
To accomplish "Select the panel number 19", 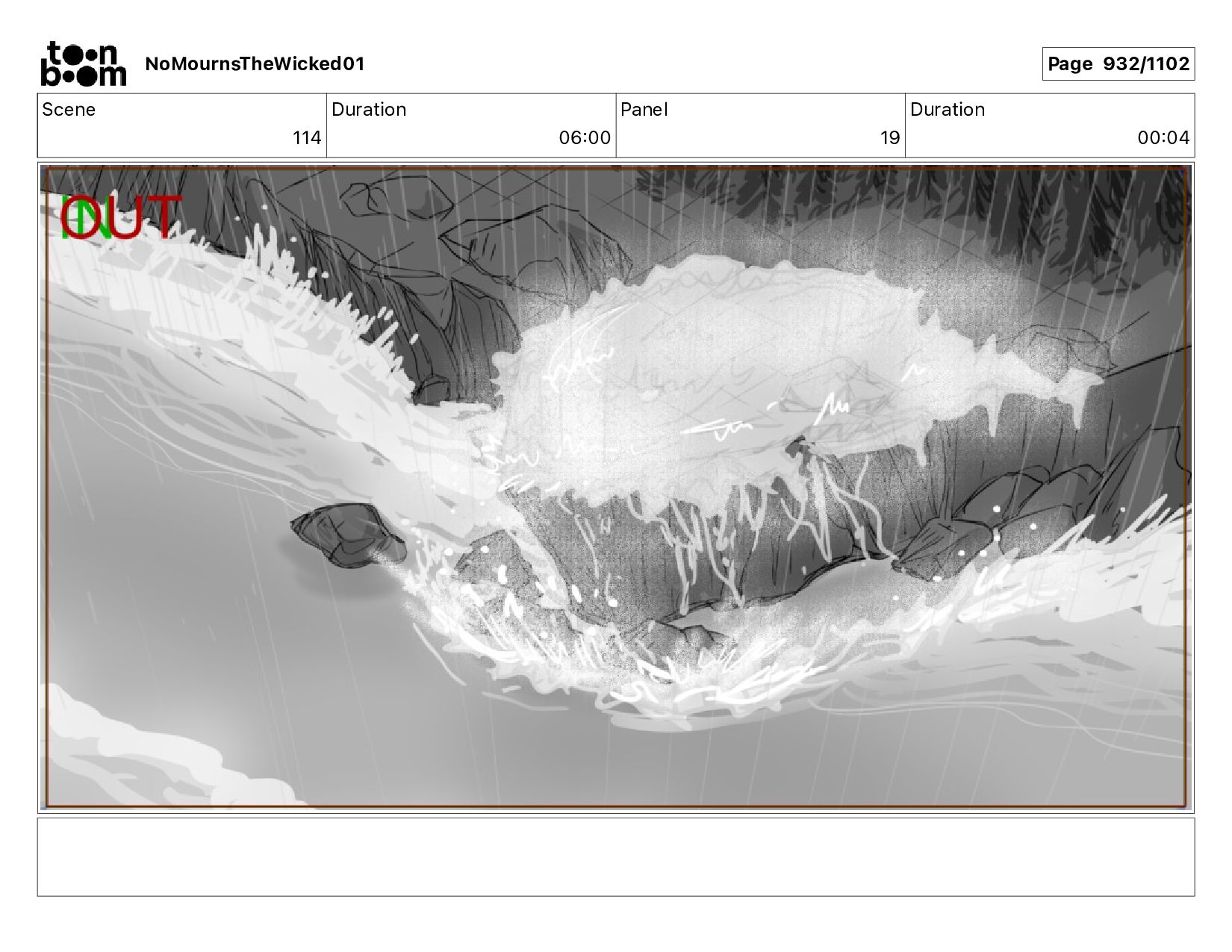I will pos(890,138).
